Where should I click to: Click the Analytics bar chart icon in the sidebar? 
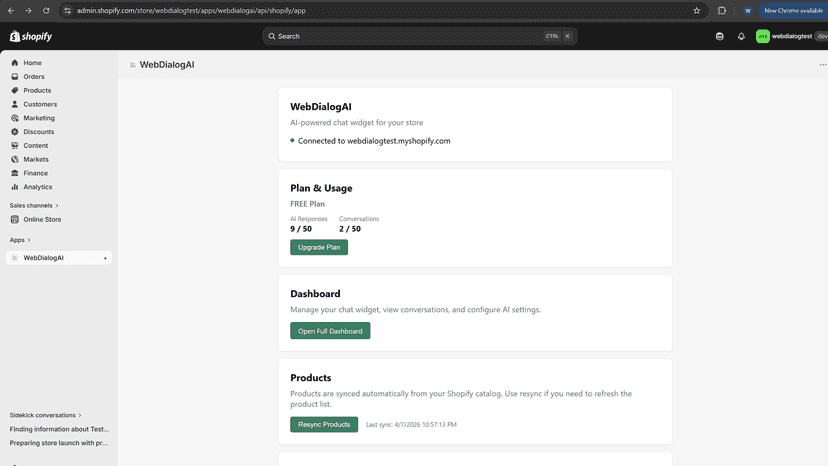coord(15,187)
